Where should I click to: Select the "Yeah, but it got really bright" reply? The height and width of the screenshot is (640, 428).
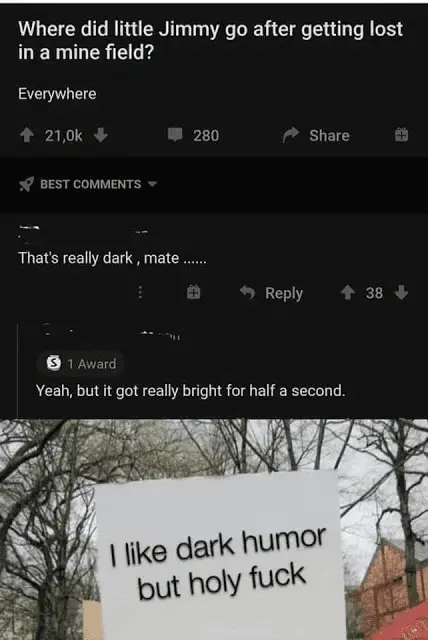pos(191,391)
